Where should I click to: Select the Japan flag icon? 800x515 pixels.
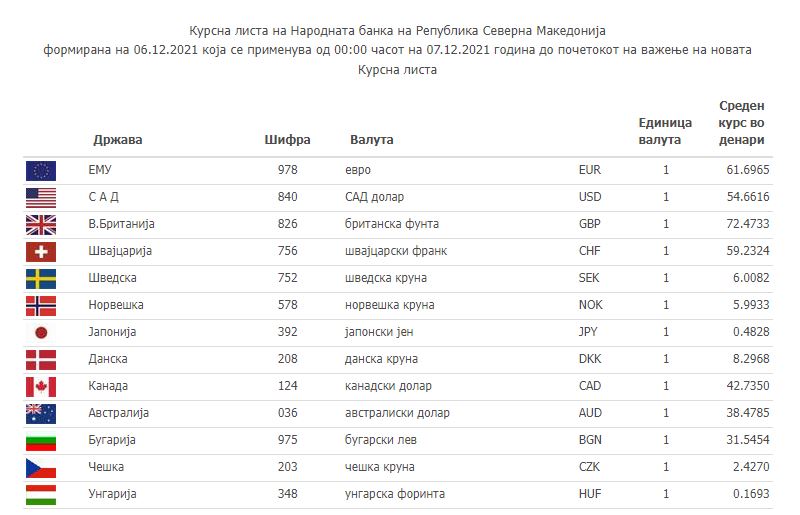[41, 333]
